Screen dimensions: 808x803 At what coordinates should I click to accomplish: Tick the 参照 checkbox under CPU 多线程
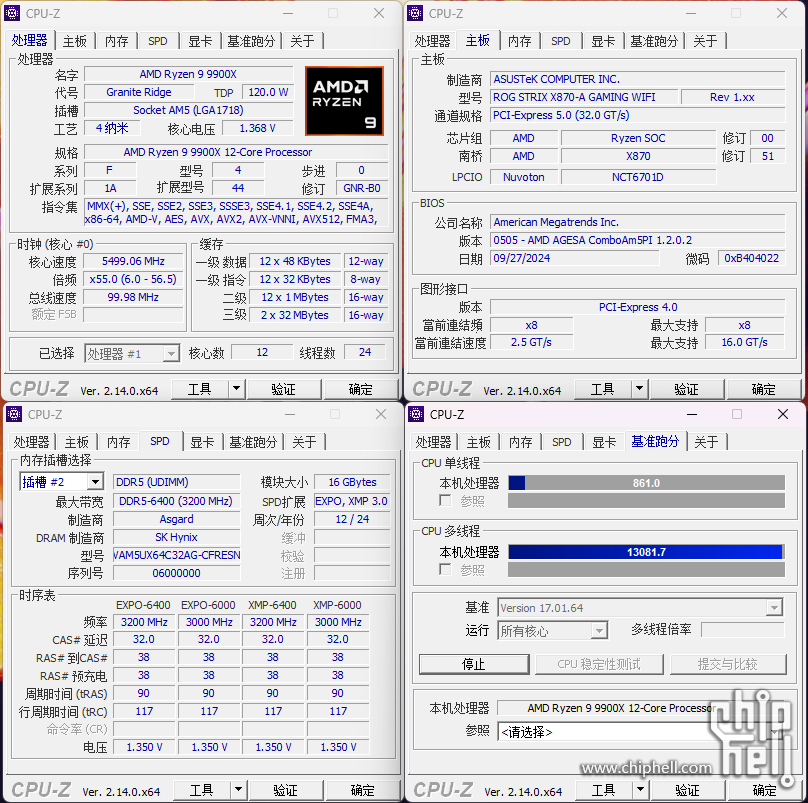[445, 570]
